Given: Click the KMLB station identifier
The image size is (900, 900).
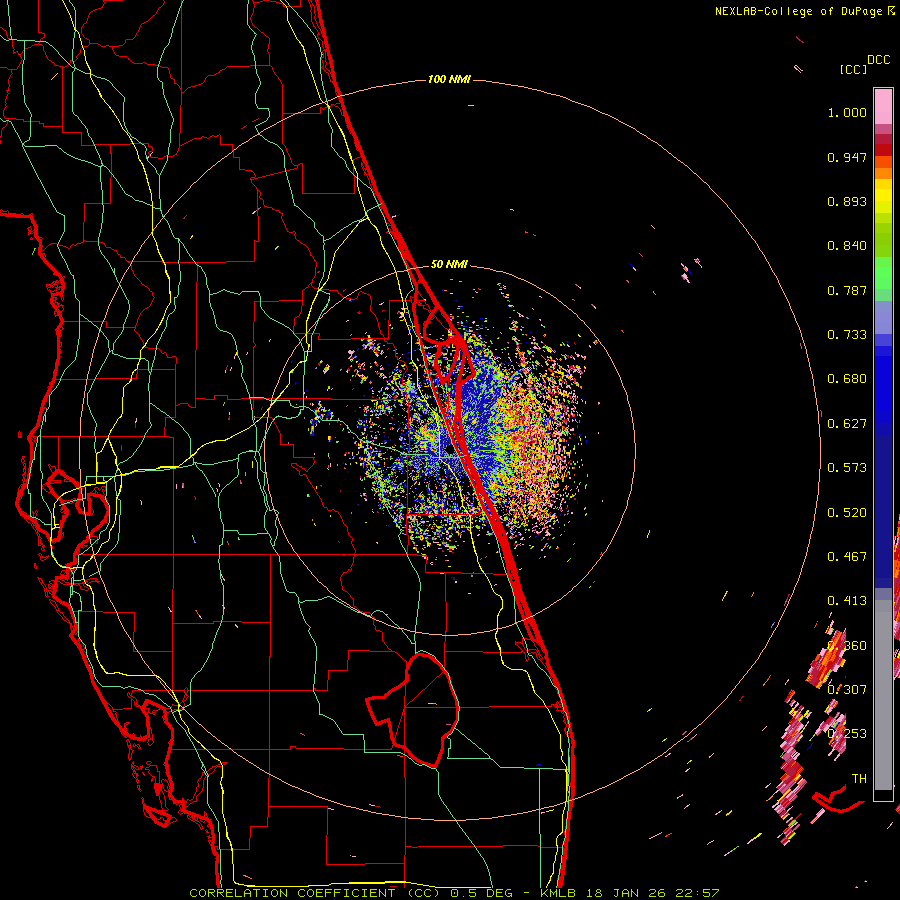Looking at the screenshot, I should (557, 893).
